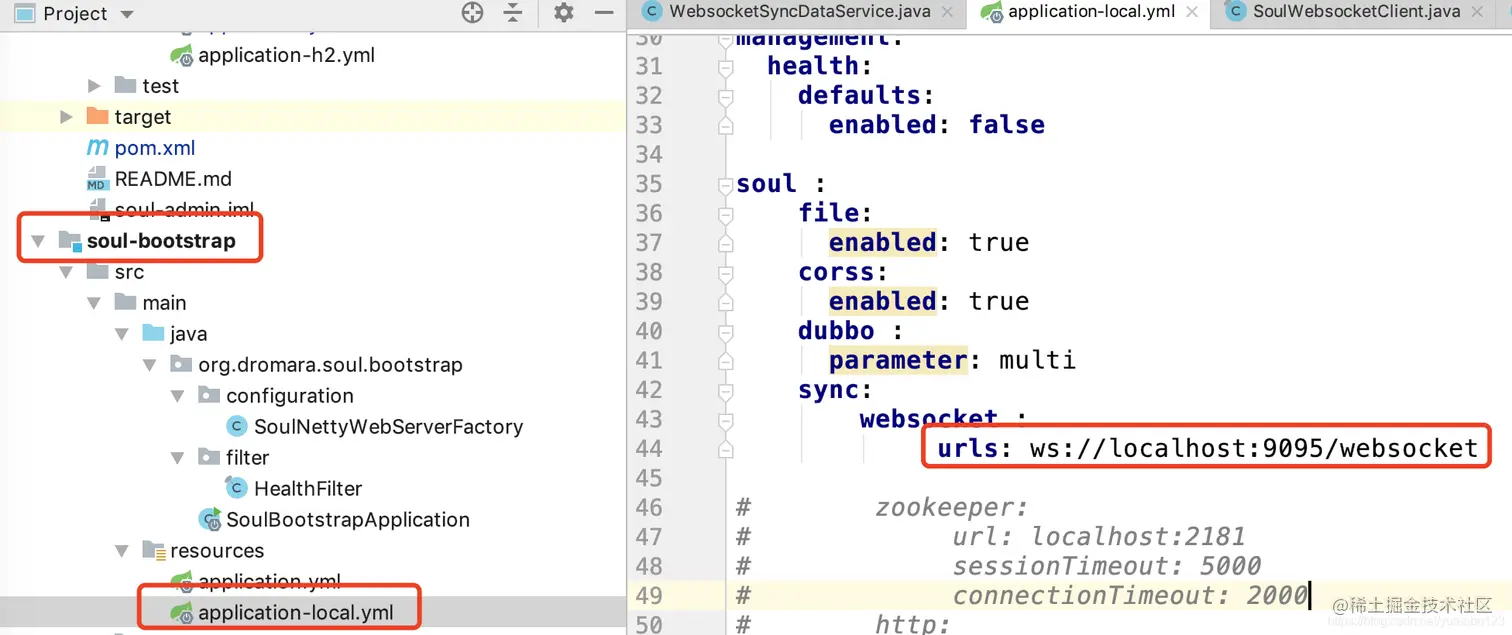Collapse the resources folder
Screen dimensions: 1512x635
(x=123, y=551)
